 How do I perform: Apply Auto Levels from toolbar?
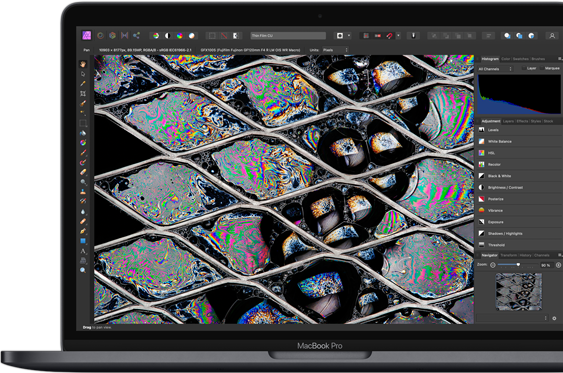pos(156,36)
